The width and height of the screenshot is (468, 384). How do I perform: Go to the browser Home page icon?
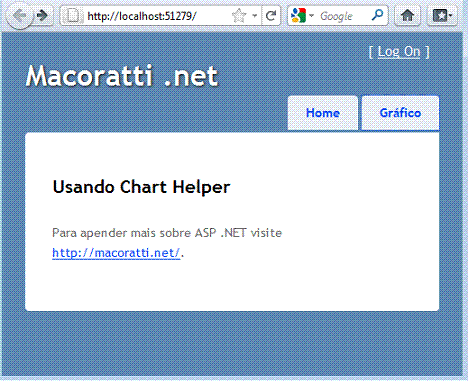pos(408,16)
